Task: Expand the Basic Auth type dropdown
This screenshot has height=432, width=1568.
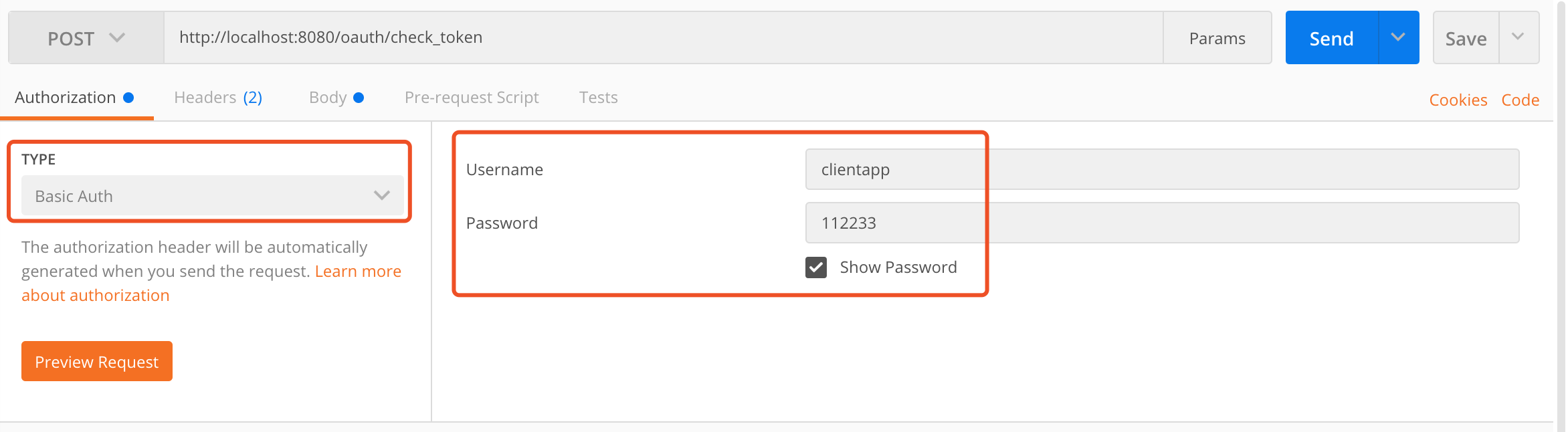Action: 212,196
